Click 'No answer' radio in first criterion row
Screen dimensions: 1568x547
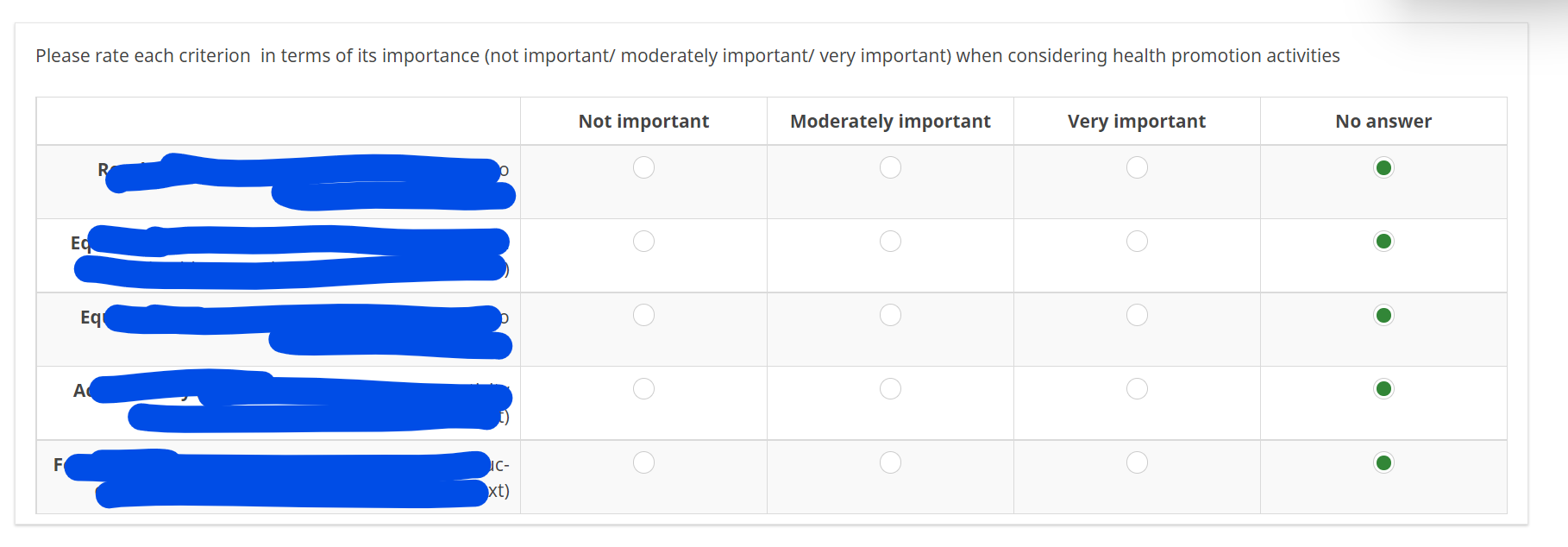(x=1383, y=167)
